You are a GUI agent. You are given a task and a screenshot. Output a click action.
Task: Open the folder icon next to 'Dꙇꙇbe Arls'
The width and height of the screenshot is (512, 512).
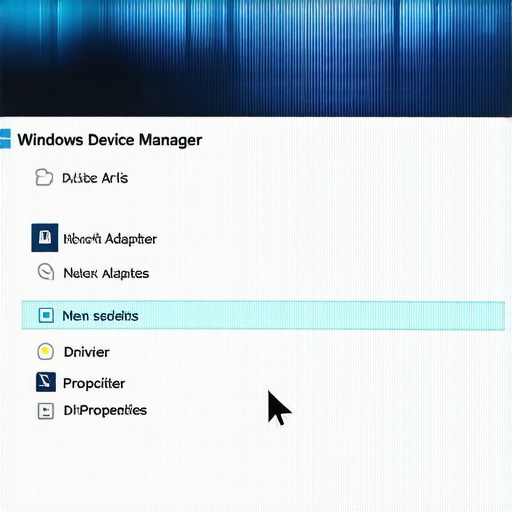pos(44,177)
